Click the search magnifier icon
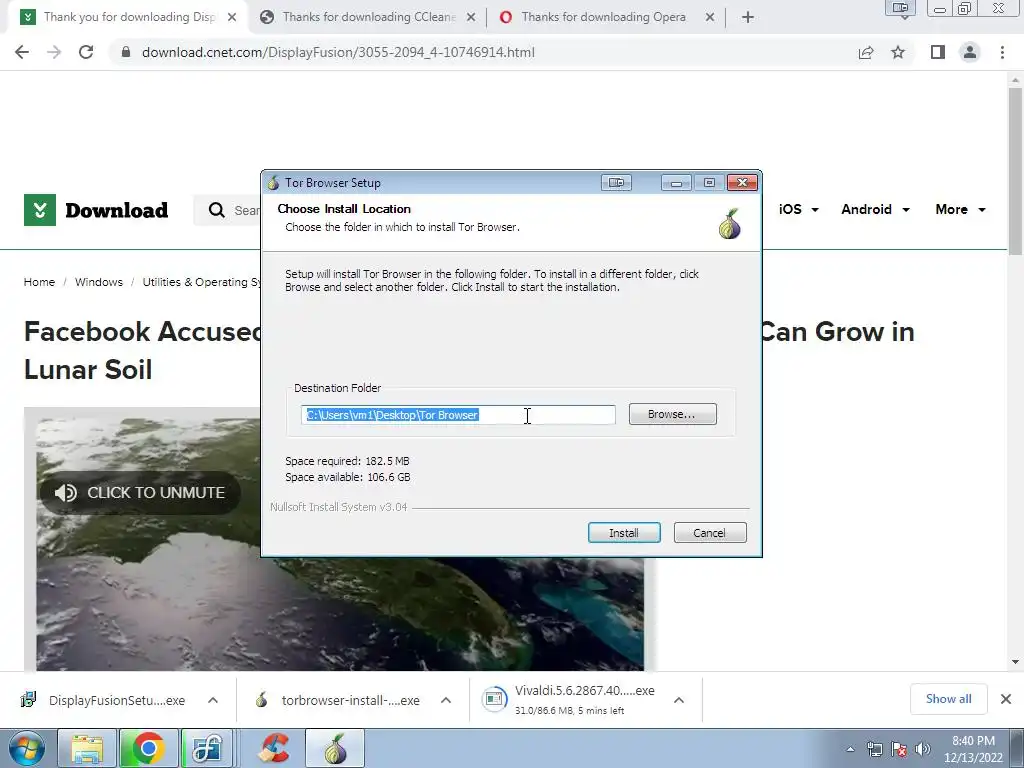Viewport: 1024px width, 768px height. (216, 210)
